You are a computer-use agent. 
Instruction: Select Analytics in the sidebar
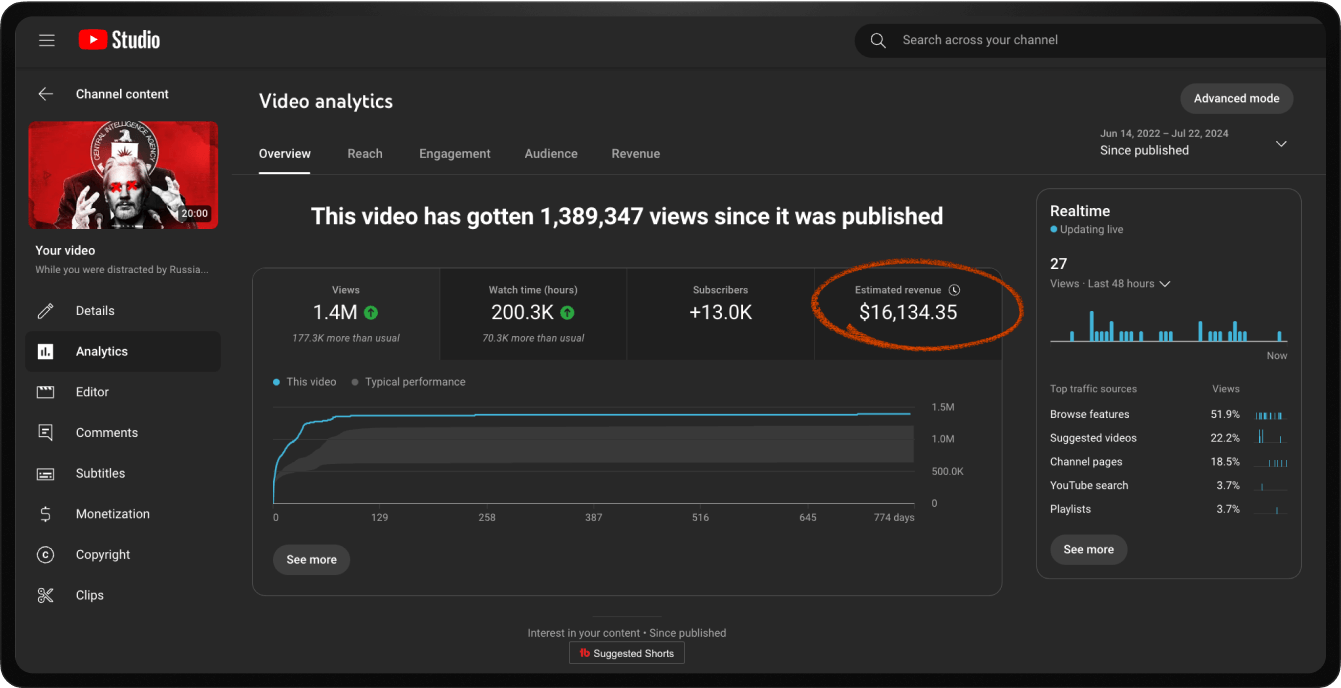123,352
